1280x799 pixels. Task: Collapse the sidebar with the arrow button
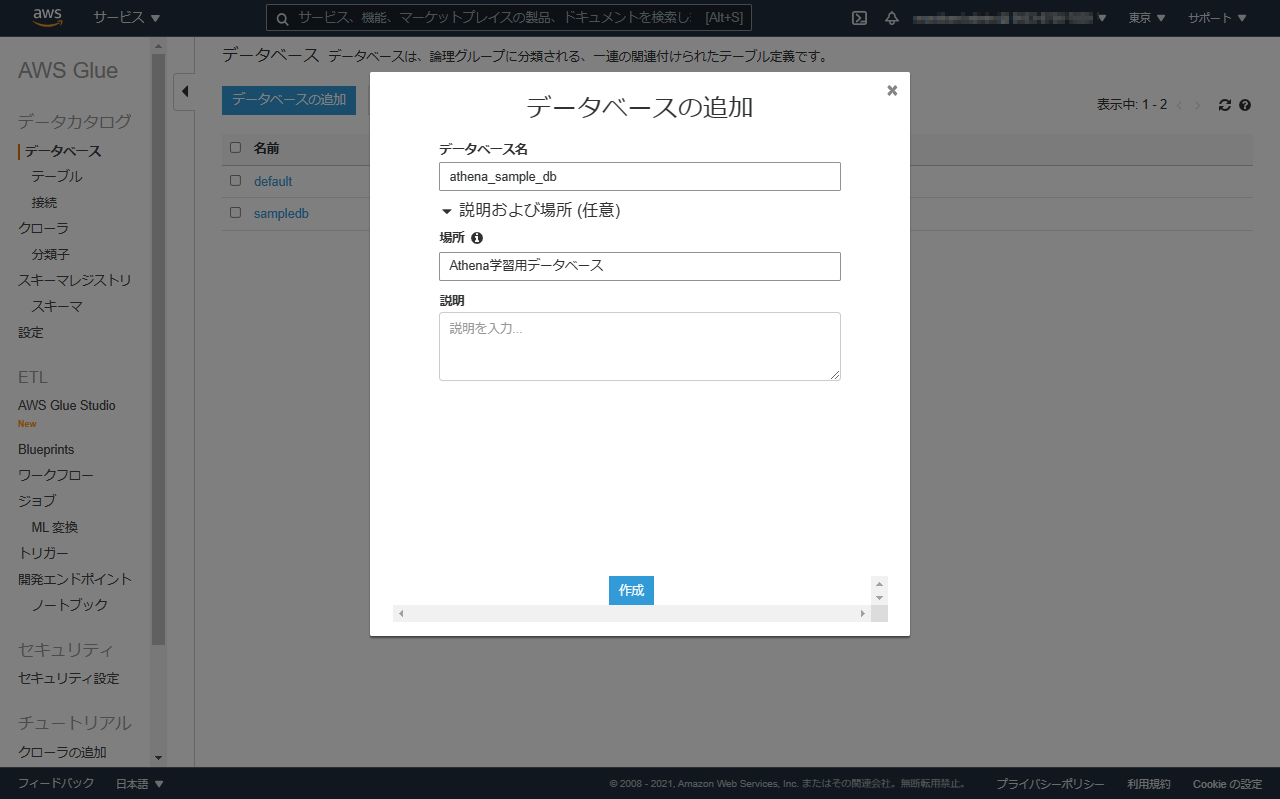tap(184, 91)
